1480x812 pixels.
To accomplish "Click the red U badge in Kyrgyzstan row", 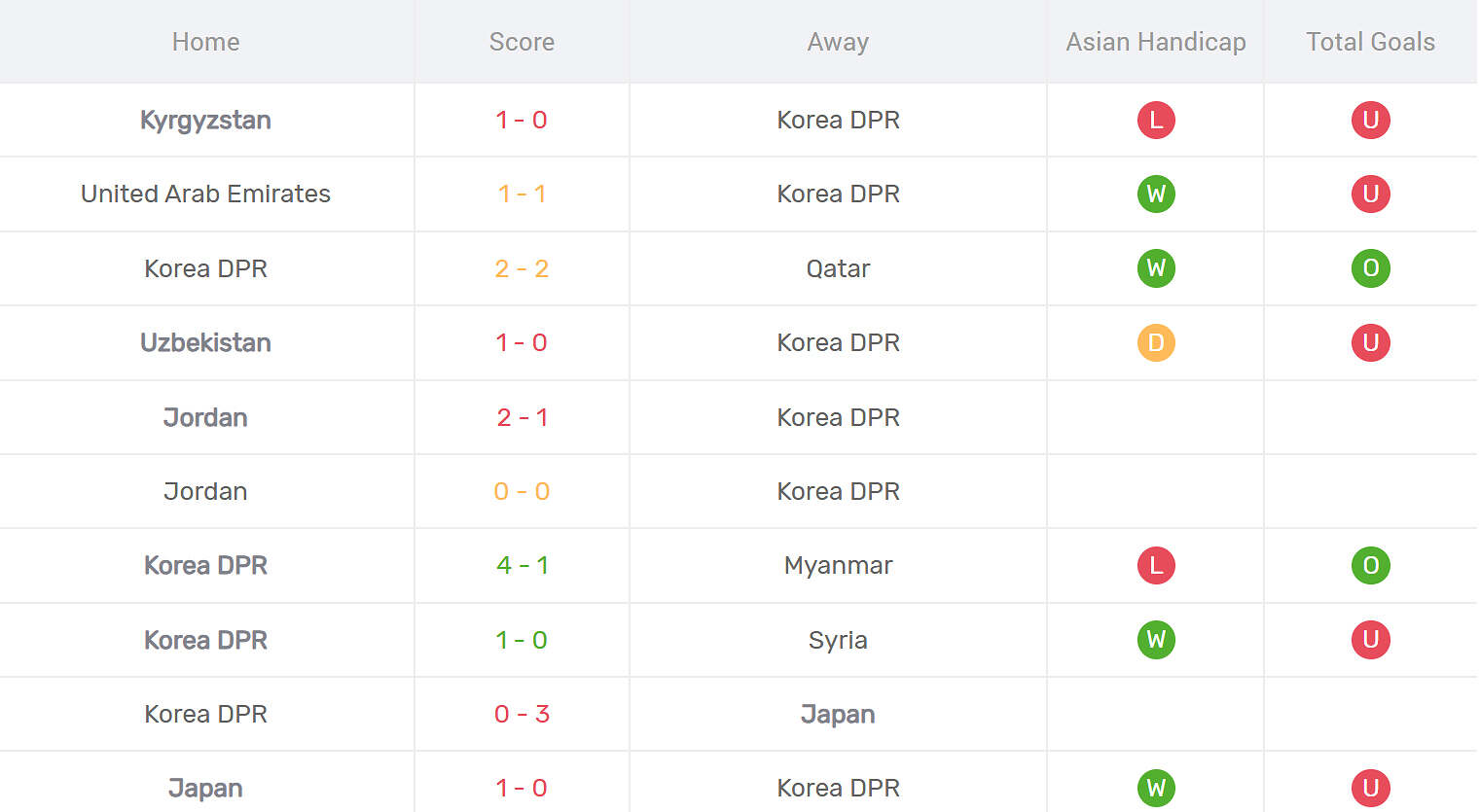I will [1370, 120].
